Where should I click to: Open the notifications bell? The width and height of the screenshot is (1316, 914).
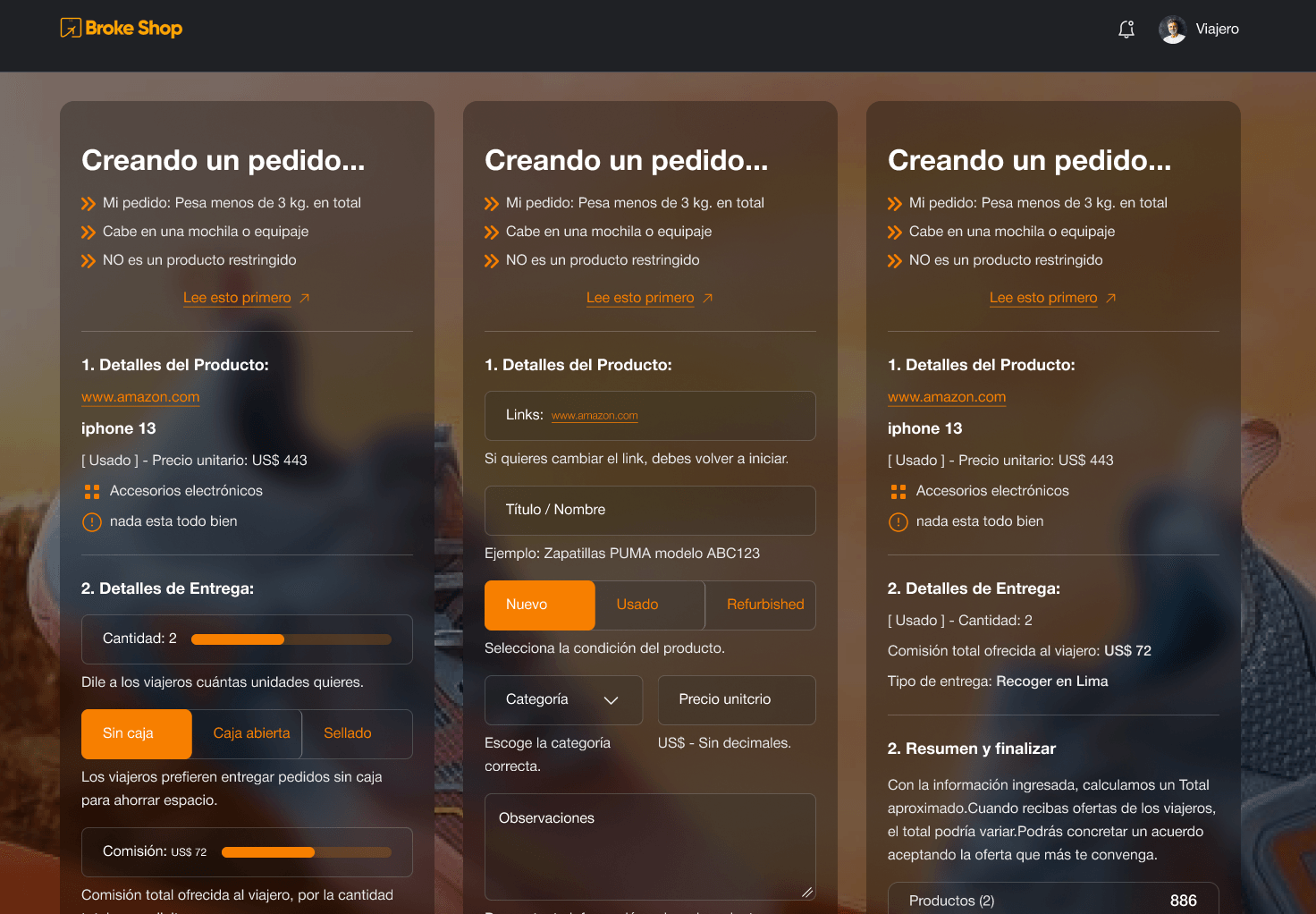coord(1126,29)
